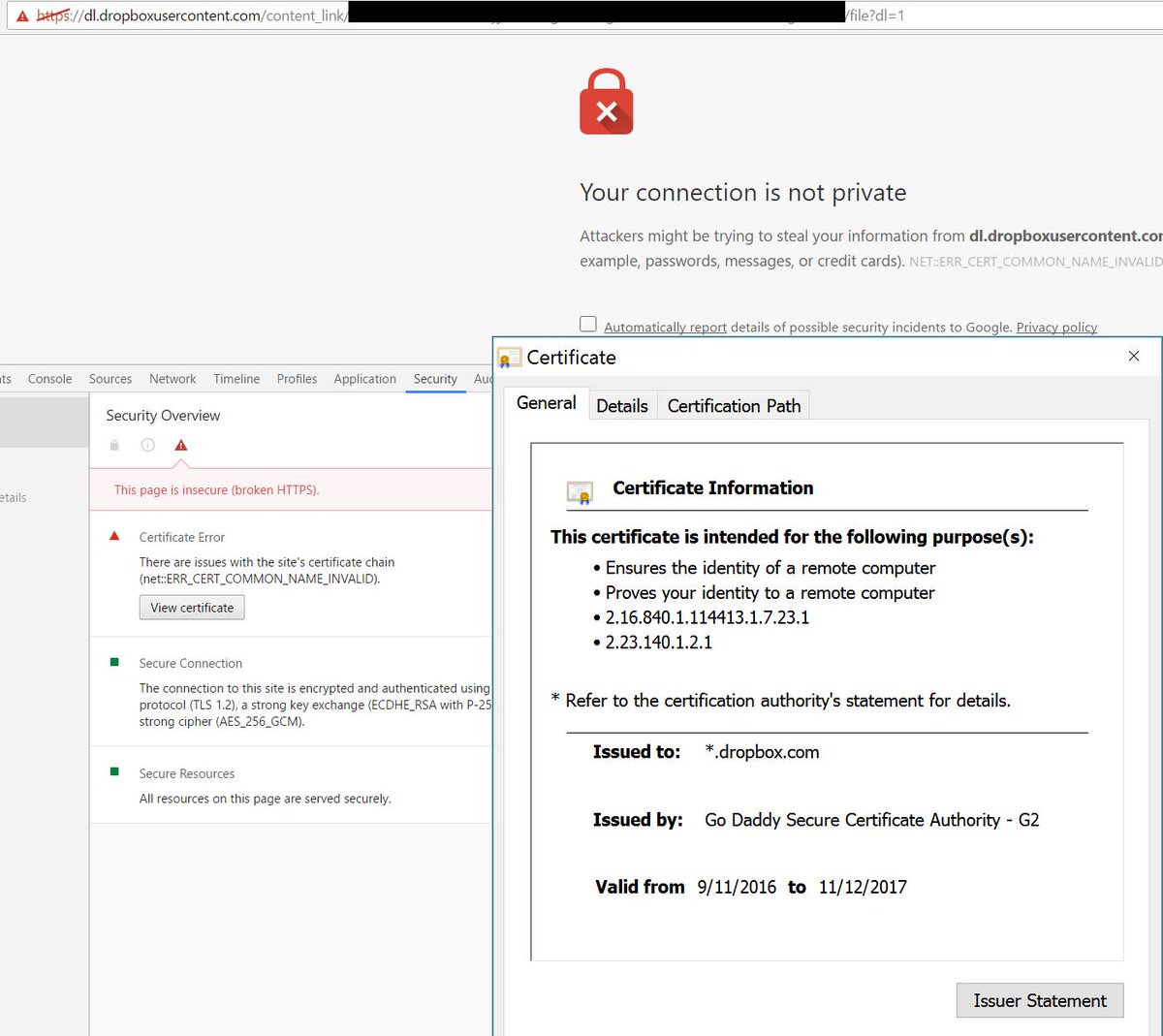Screen dimensions: 1163x1036
Task: Click the green square beside Secure Connection
Action: (114, 662)
